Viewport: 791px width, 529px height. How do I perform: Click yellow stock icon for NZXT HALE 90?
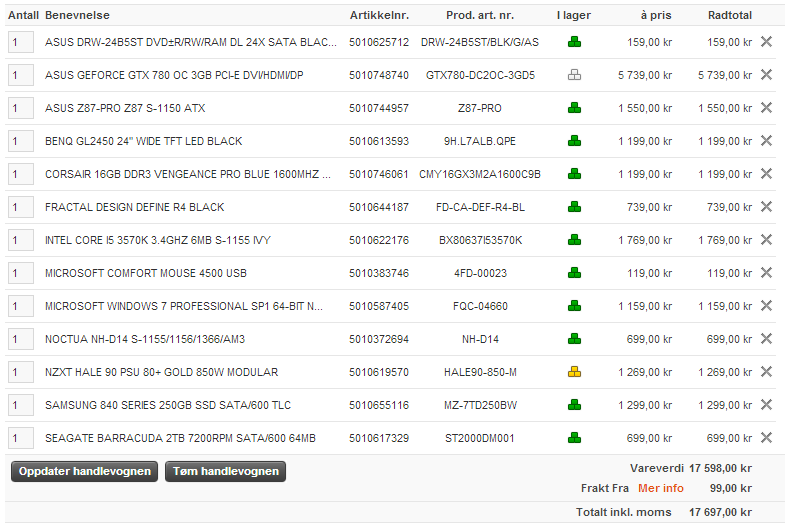point(574,372)
